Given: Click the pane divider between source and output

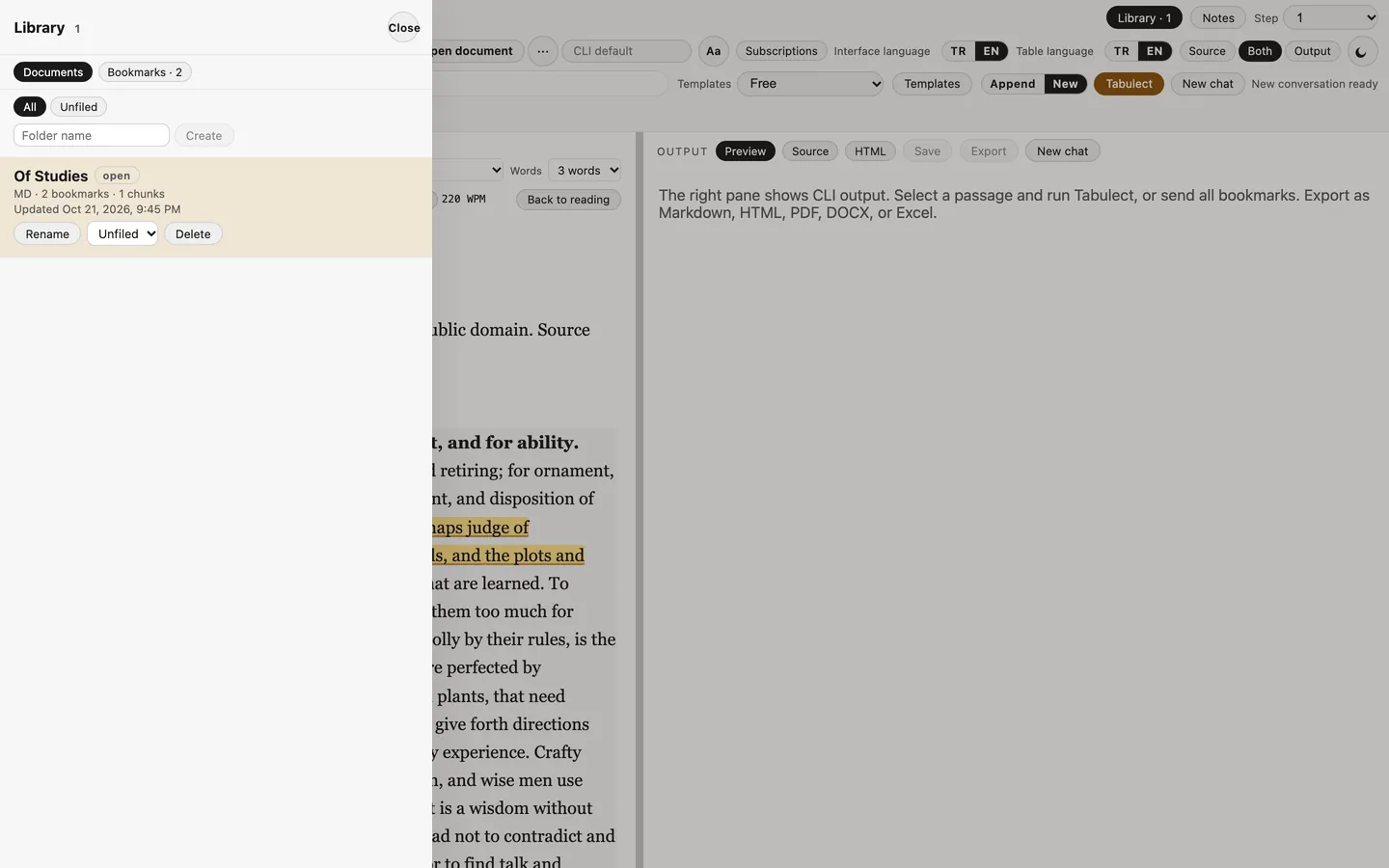Looking at the screenshot, I should tap(640, 500).
